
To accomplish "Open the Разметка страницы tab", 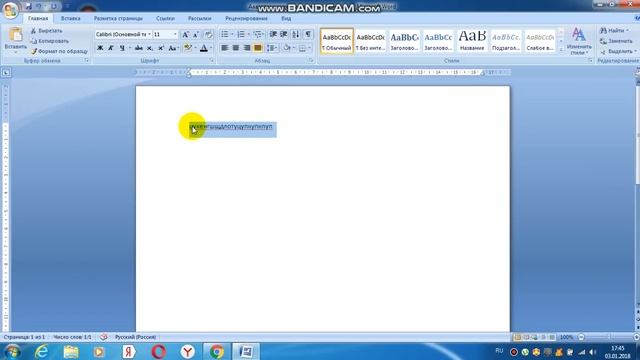I will 118,18.
